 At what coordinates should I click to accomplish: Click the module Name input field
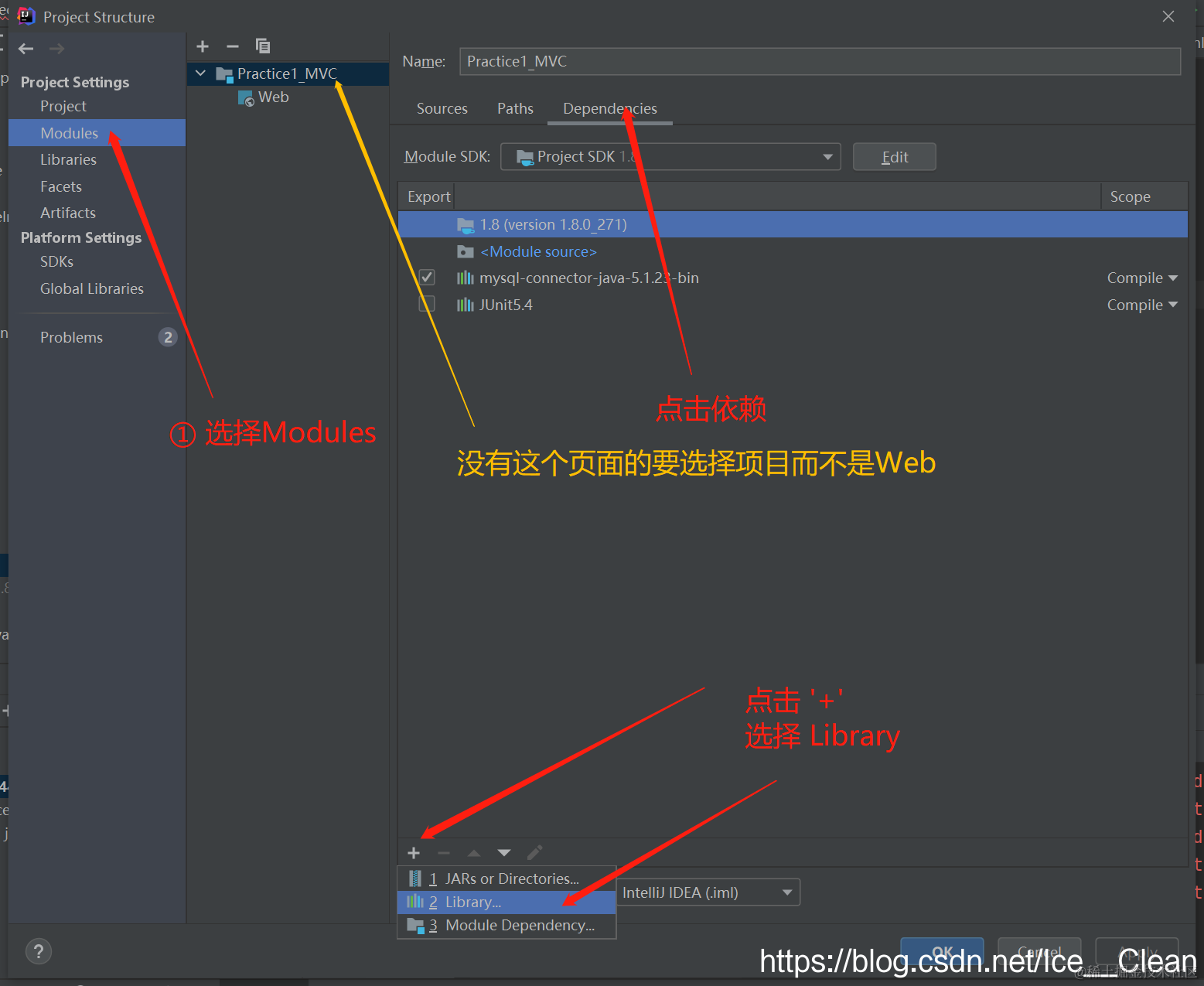tap(820, 61)
